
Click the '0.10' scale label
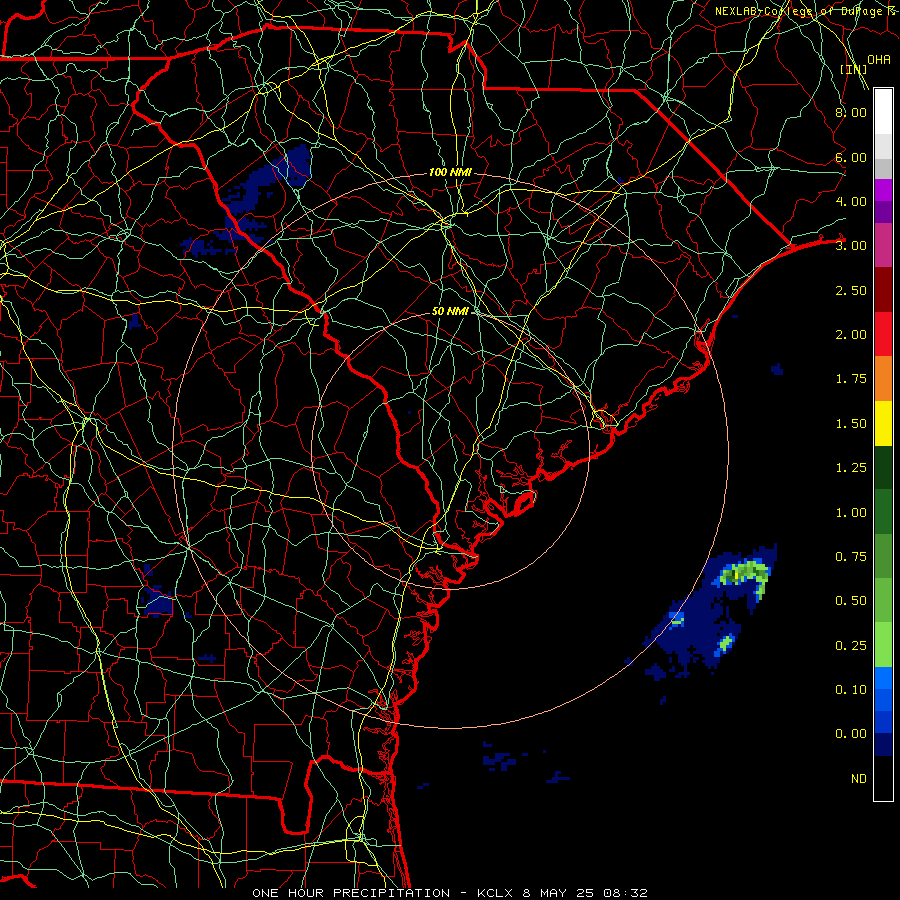[x=851, y=690]
